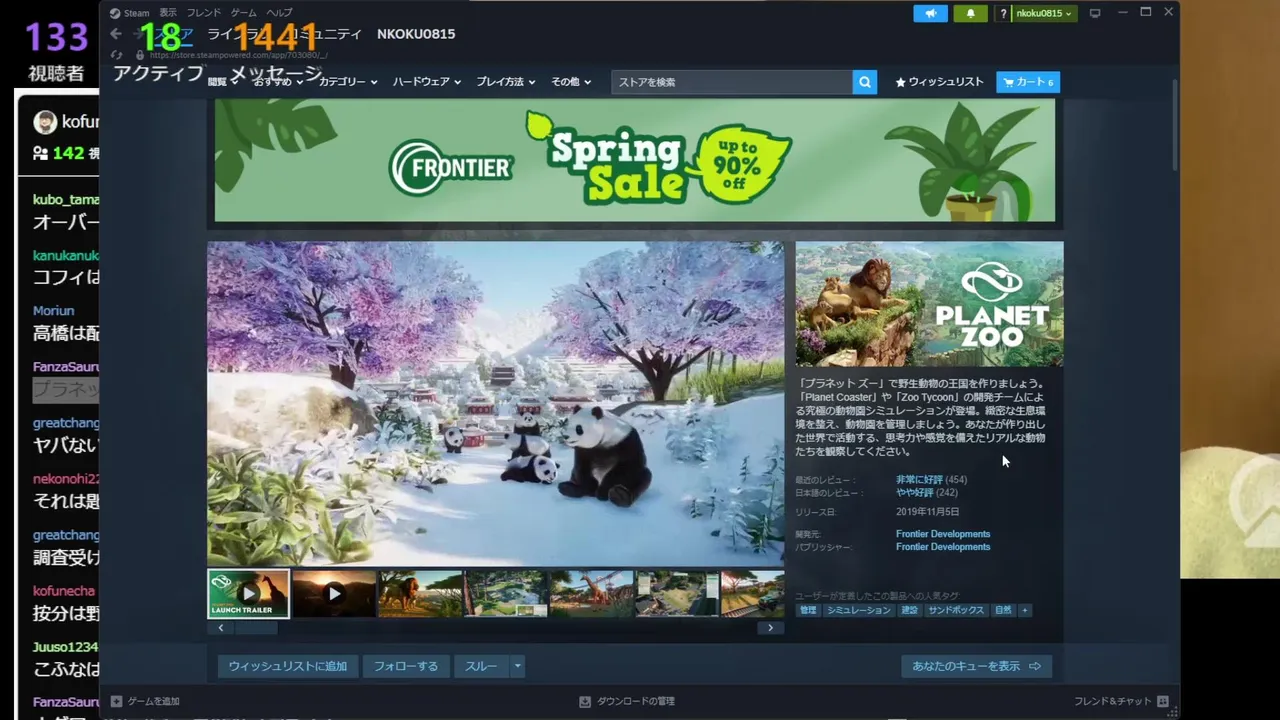Click the 管理 tag
Screen dimensions: 1280x720
[808, 610]
